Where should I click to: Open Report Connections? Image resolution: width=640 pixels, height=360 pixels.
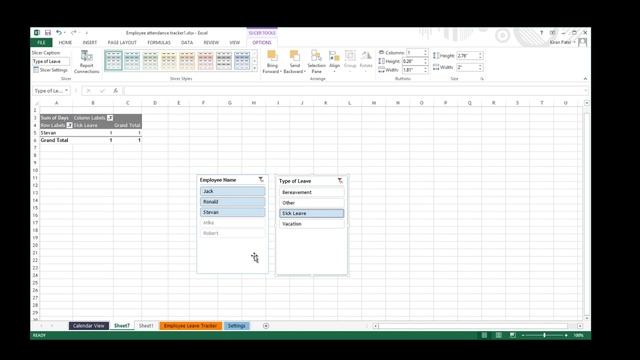pyautogui.click(x=87, y=62)
